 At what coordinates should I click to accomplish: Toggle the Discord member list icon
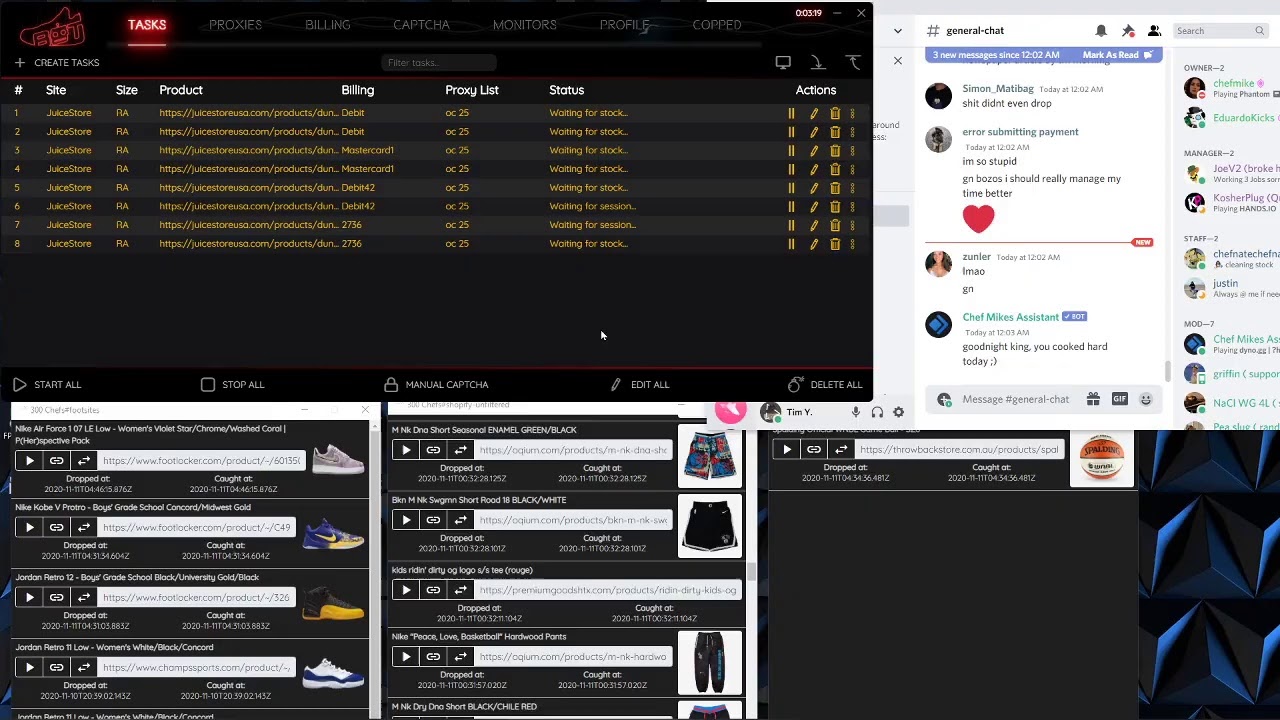(x=1154, y=31)
